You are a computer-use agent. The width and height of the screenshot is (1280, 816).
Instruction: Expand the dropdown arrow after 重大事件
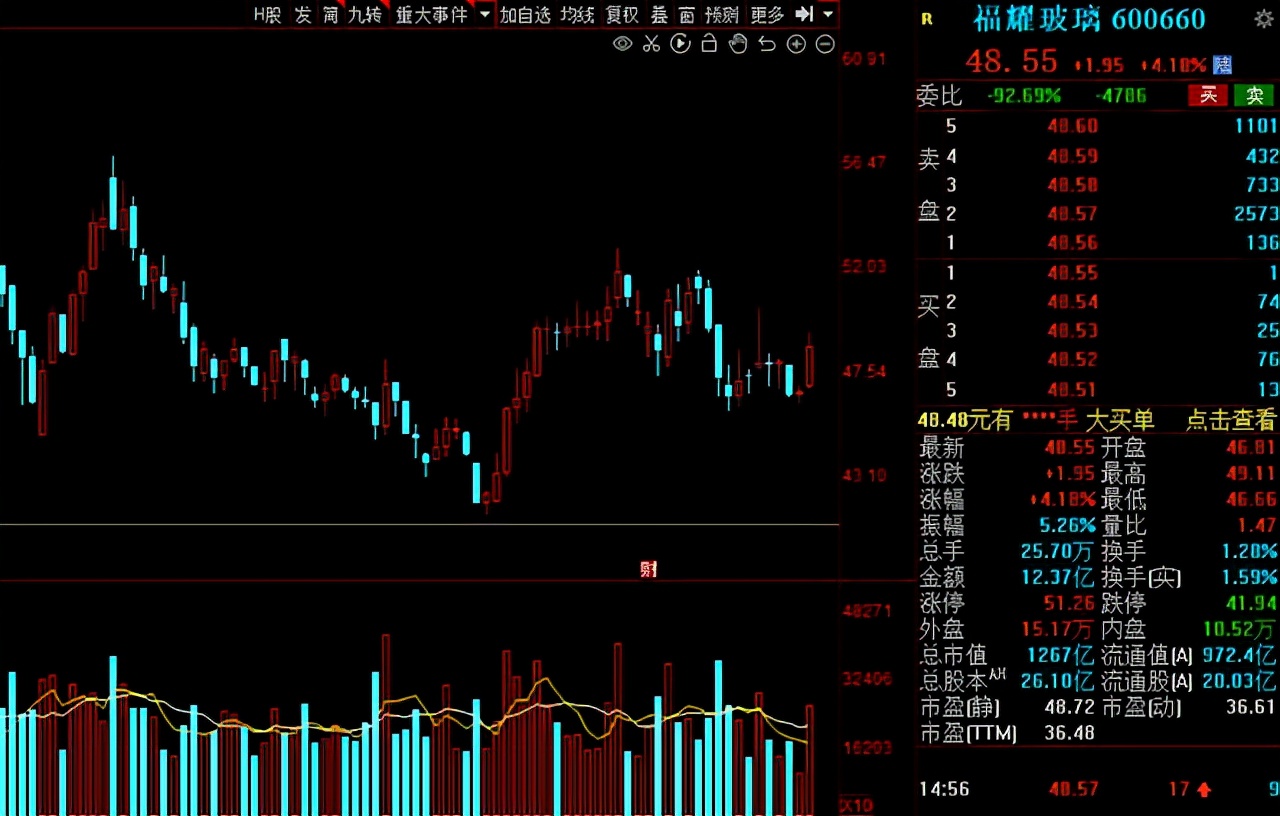(x=485, y=14)
